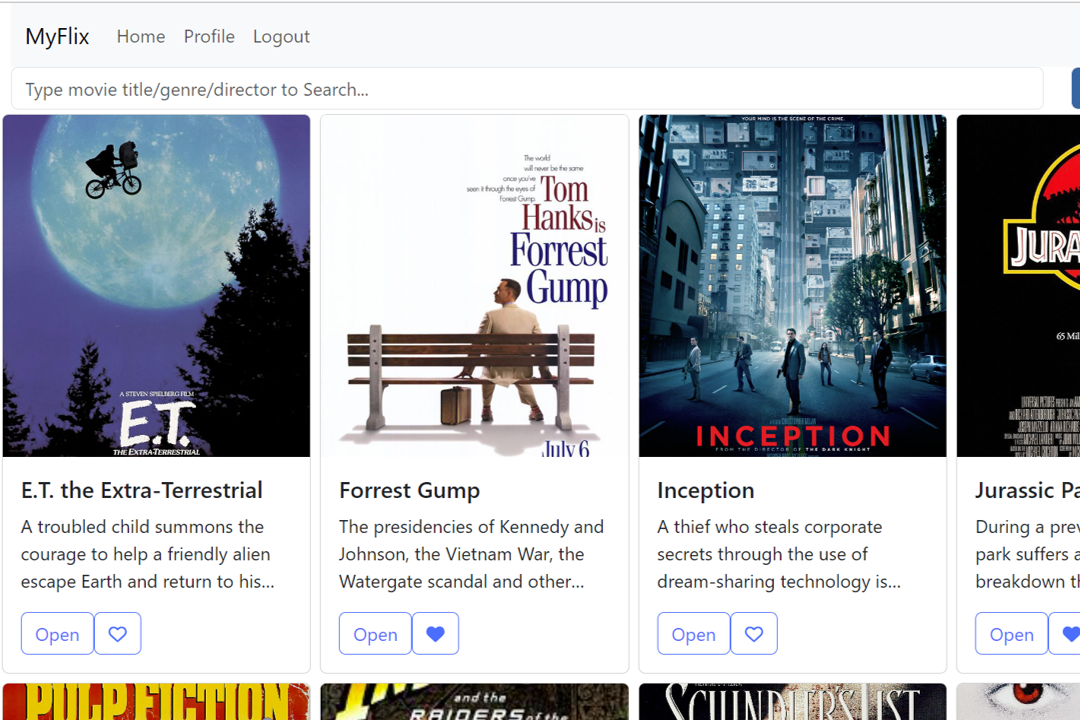
Task: Click the MyFlix brand logo
Action: [57, 36]
